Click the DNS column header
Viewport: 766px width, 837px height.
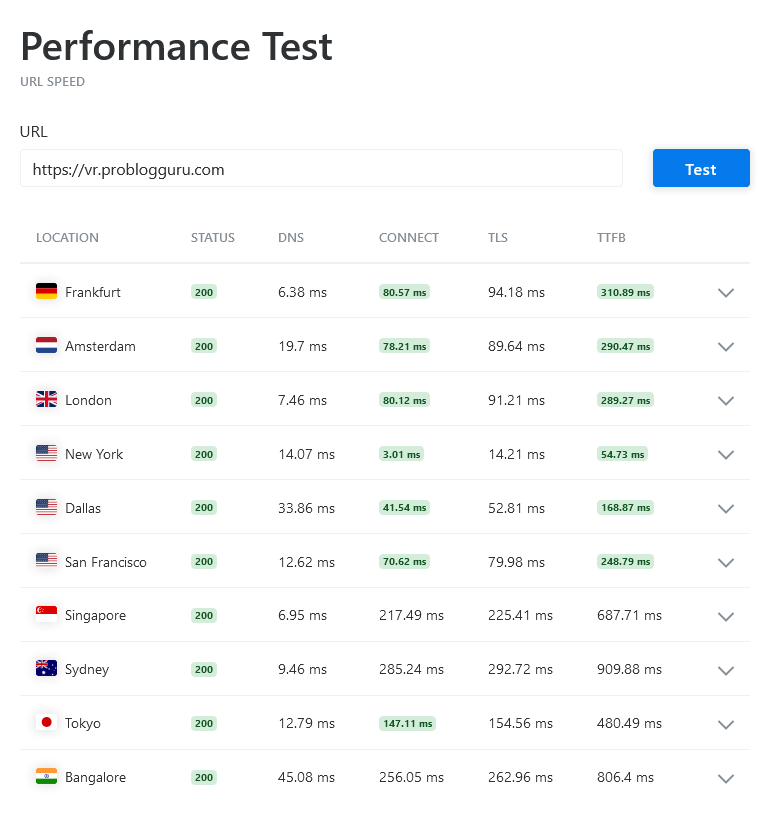point(291,238)
